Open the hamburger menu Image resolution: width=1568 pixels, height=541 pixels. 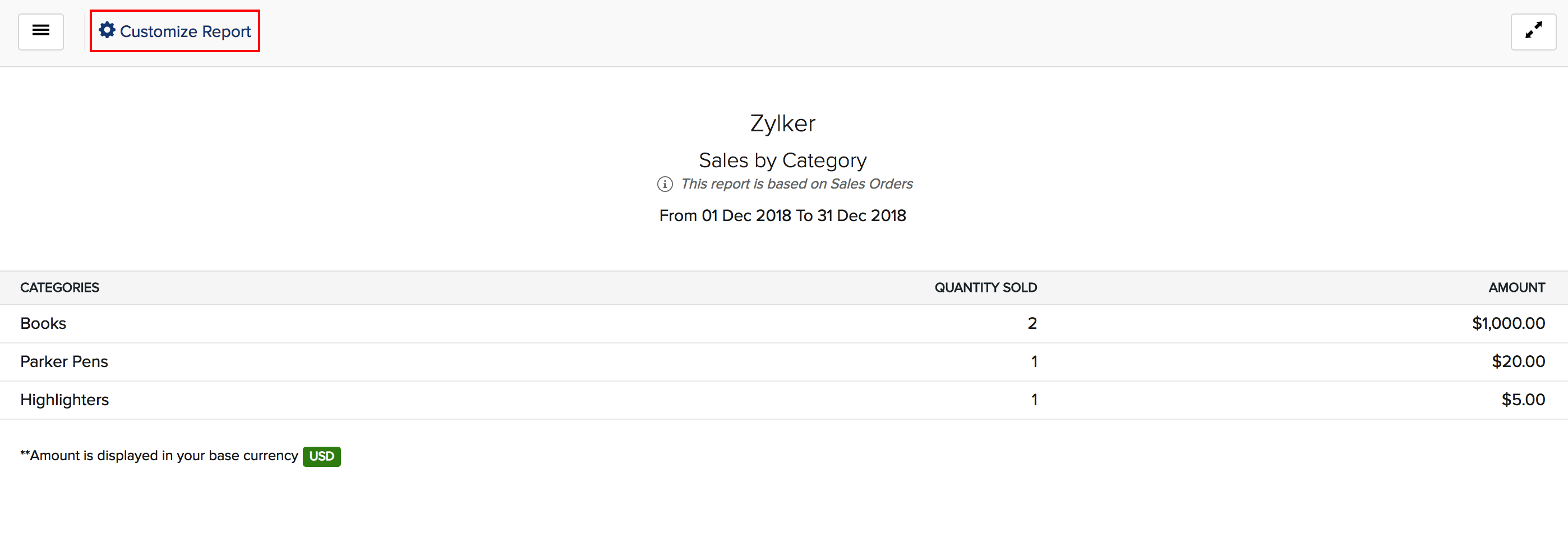click(41, 31)
